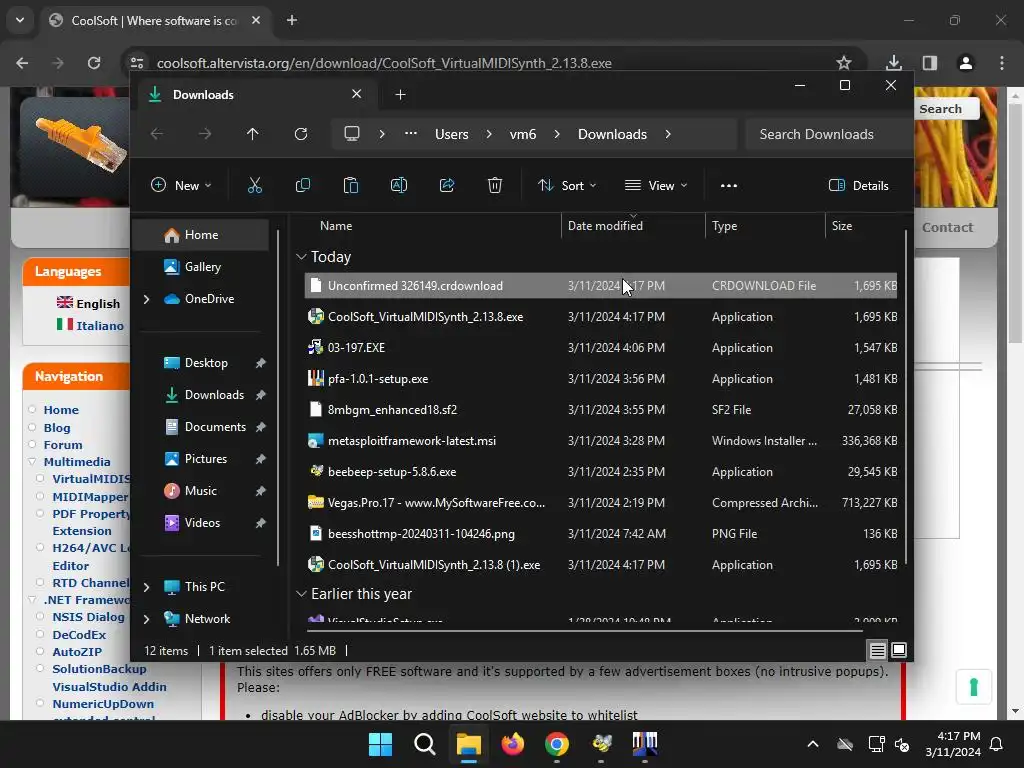The width and height of the screenshot is (1024, 768).
Task: Open Chrome side panel icon
Action: pyautogui.click(x=930, y=63)
